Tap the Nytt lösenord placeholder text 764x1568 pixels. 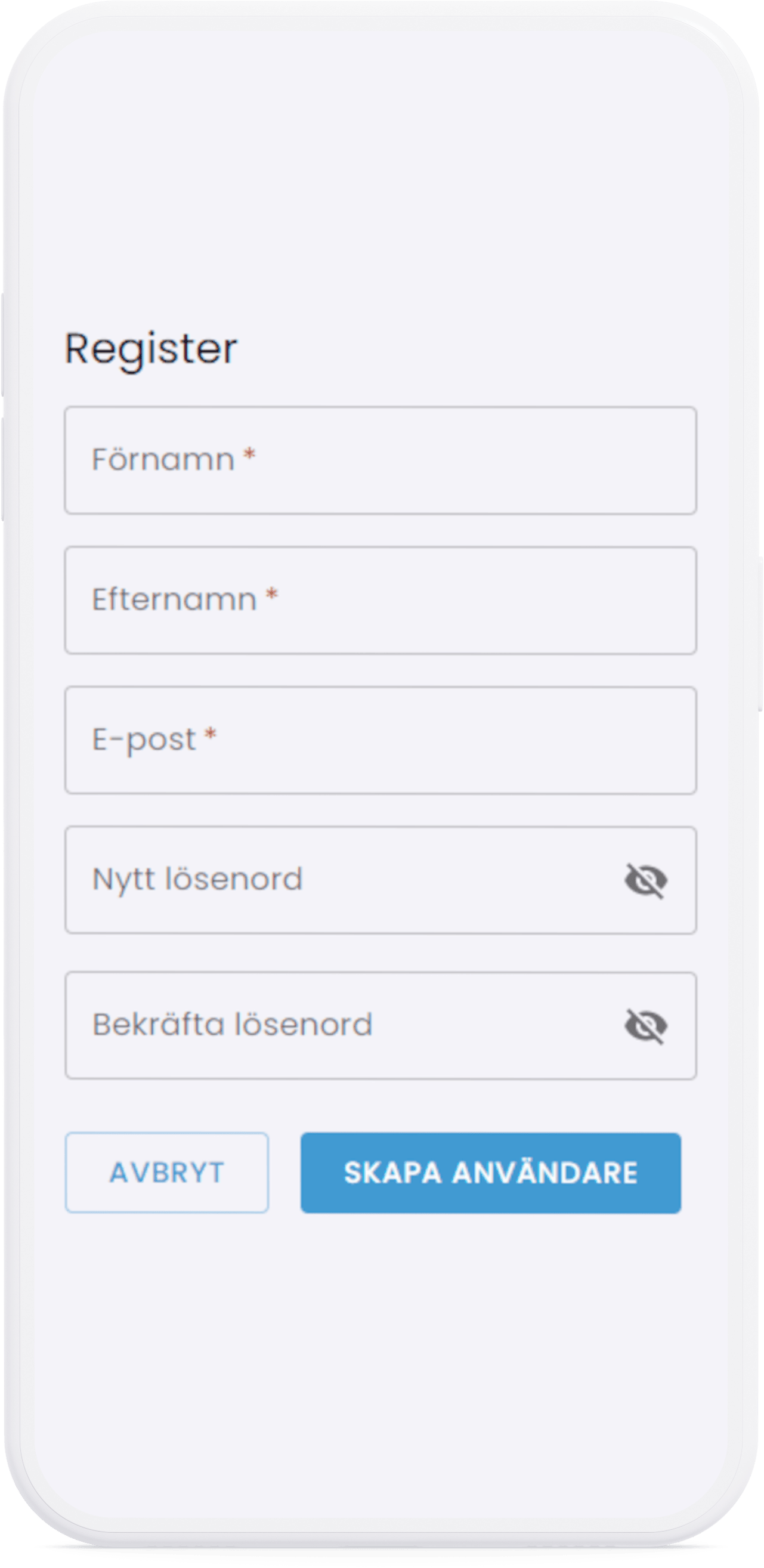[197, 880]
